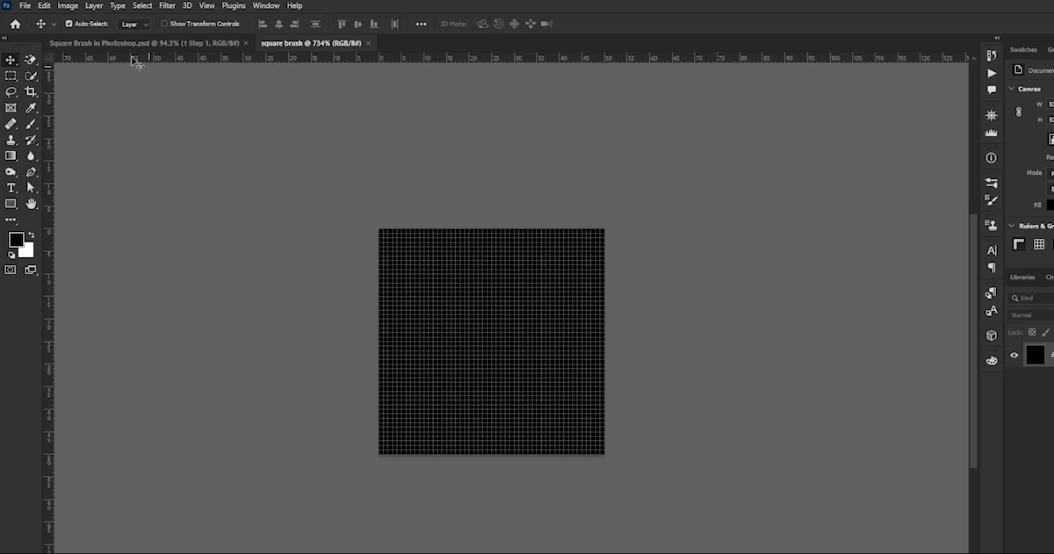Image resolution: width=1054 pixels, height=554 pixels.
Task: Select the Move tool
Action: (11, 60)
